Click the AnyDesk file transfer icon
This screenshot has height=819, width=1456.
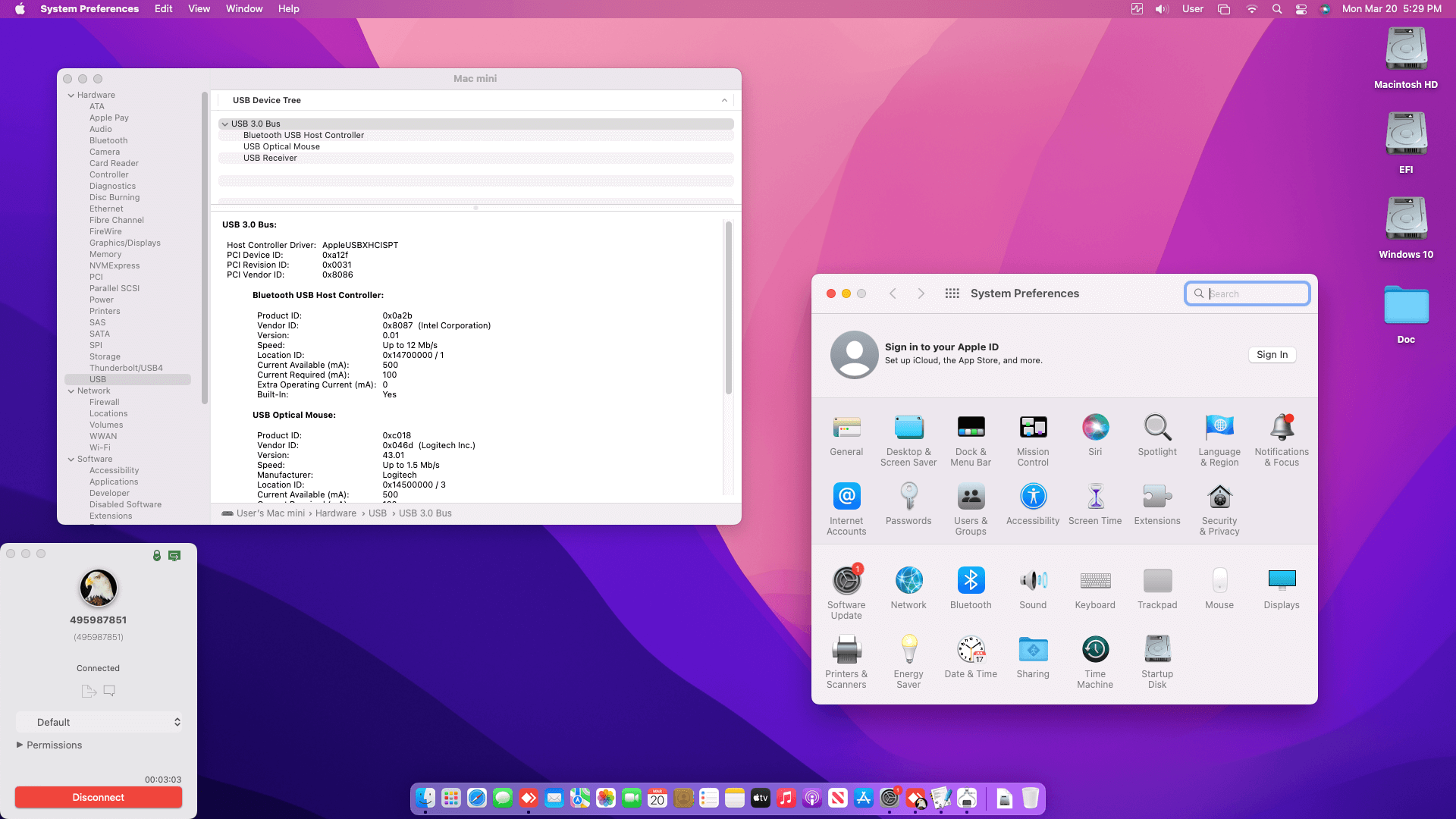pos(89,691)
